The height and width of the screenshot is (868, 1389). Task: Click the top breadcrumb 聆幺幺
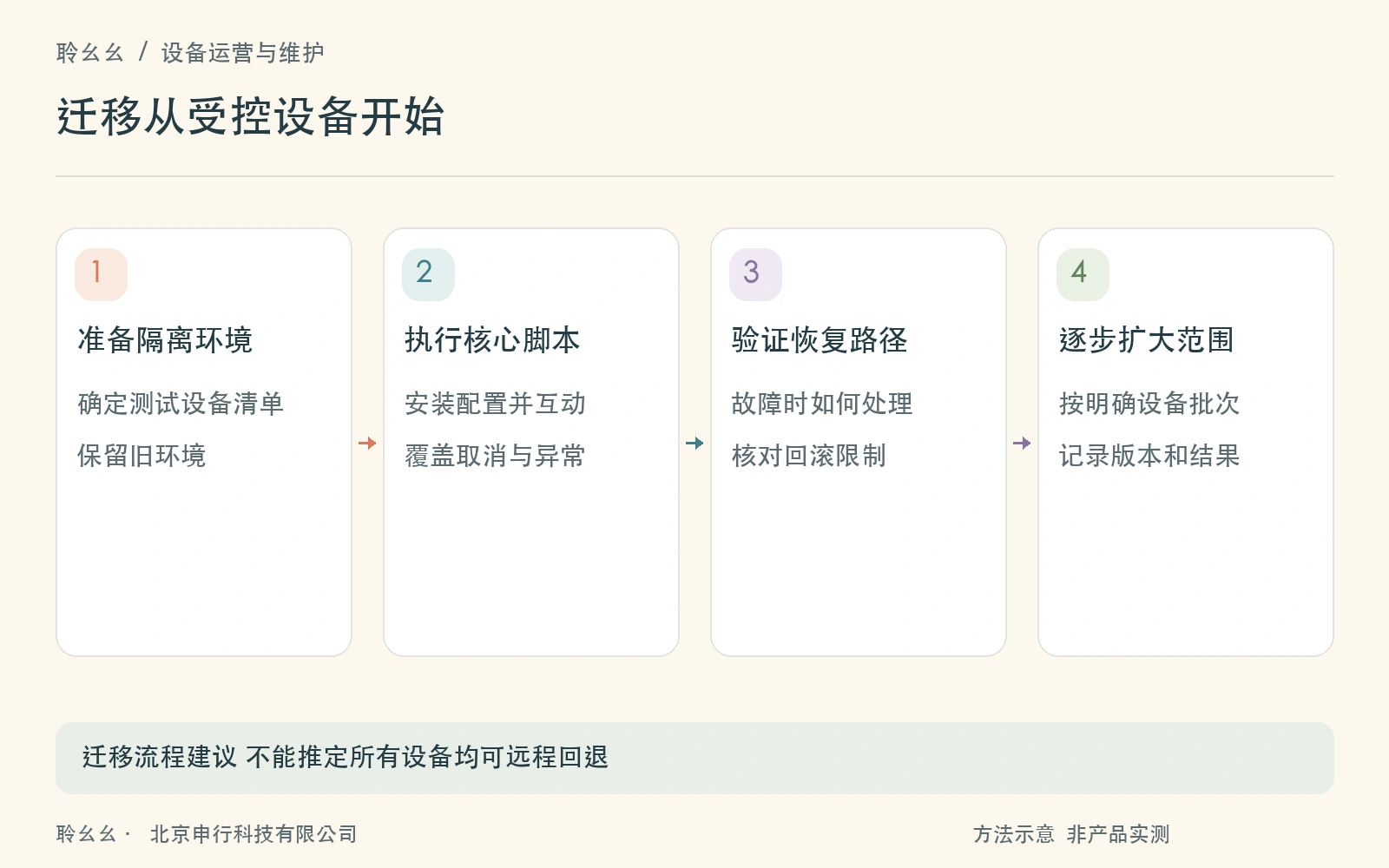(90, 53)
